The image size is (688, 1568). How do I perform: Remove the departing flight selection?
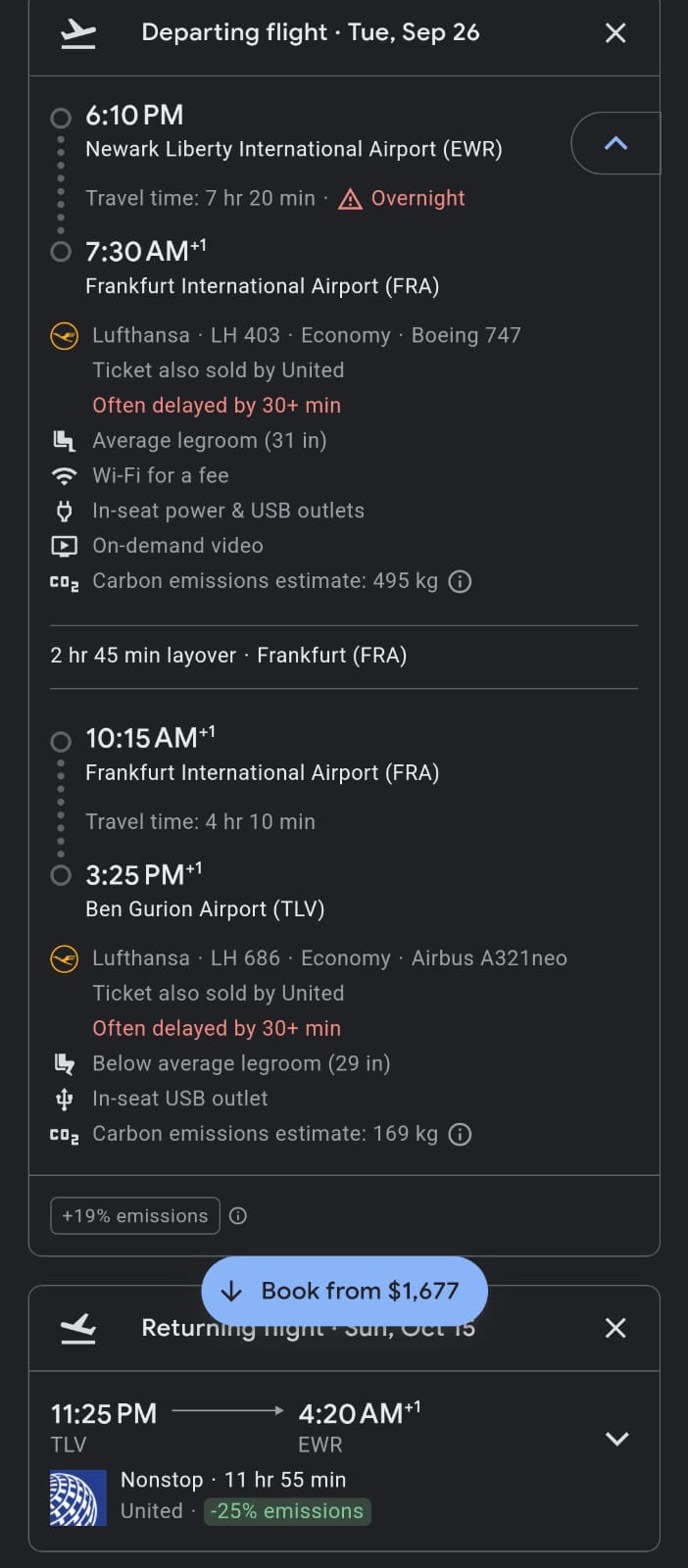click(615, 33)
